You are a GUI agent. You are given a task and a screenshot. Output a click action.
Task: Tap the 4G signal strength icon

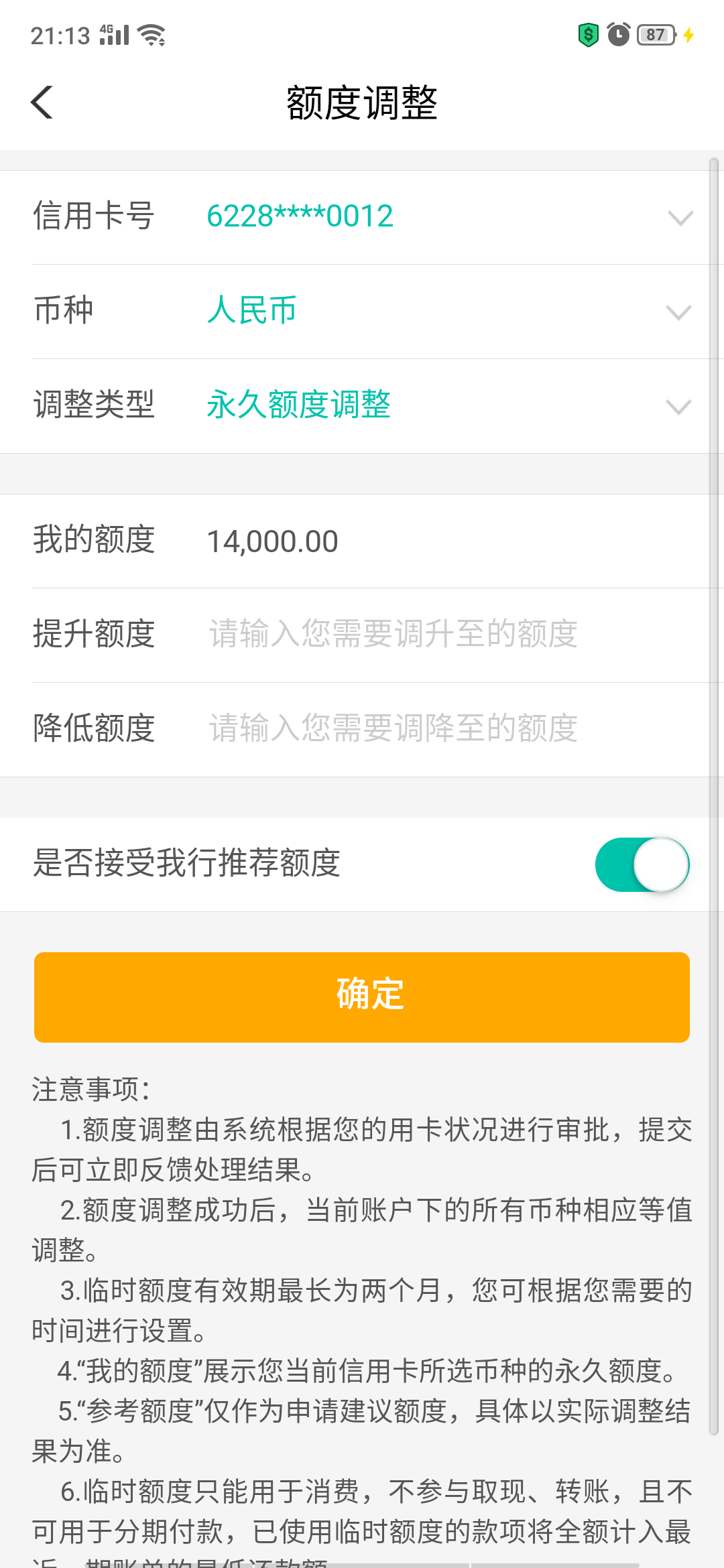coord(114,35)
